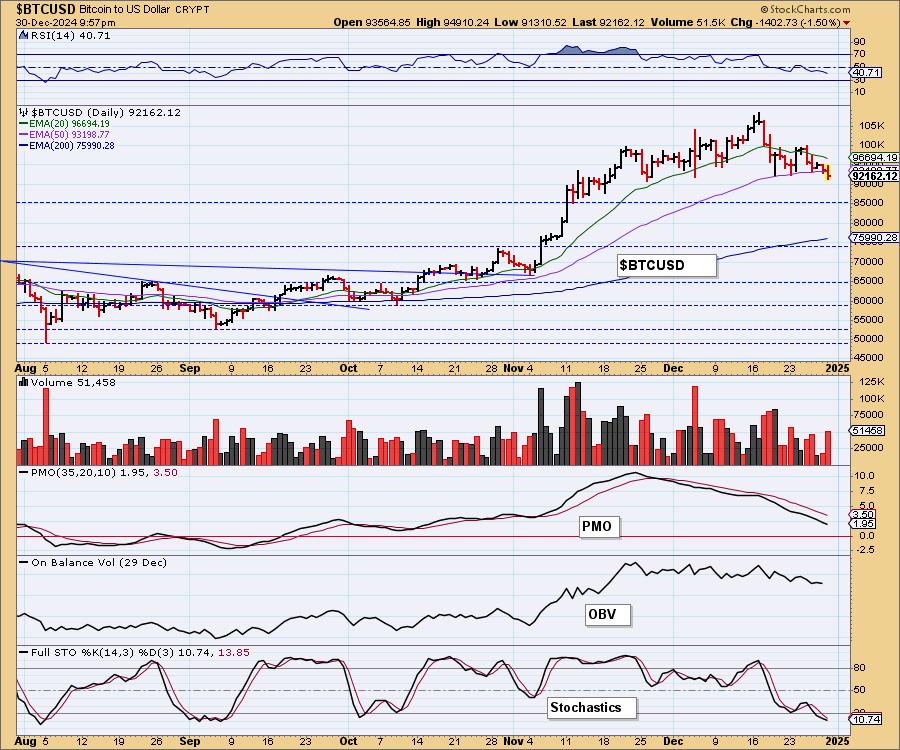
Task: Click the $BTCUSD annotation box on chart
Action: tap(667, 265)
